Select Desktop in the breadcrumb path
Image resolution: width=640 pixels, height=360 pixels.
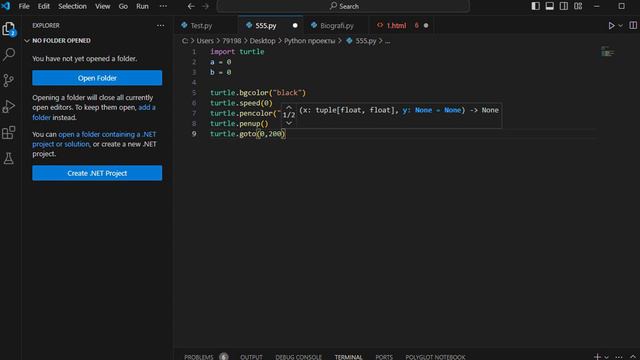[262, 41]
